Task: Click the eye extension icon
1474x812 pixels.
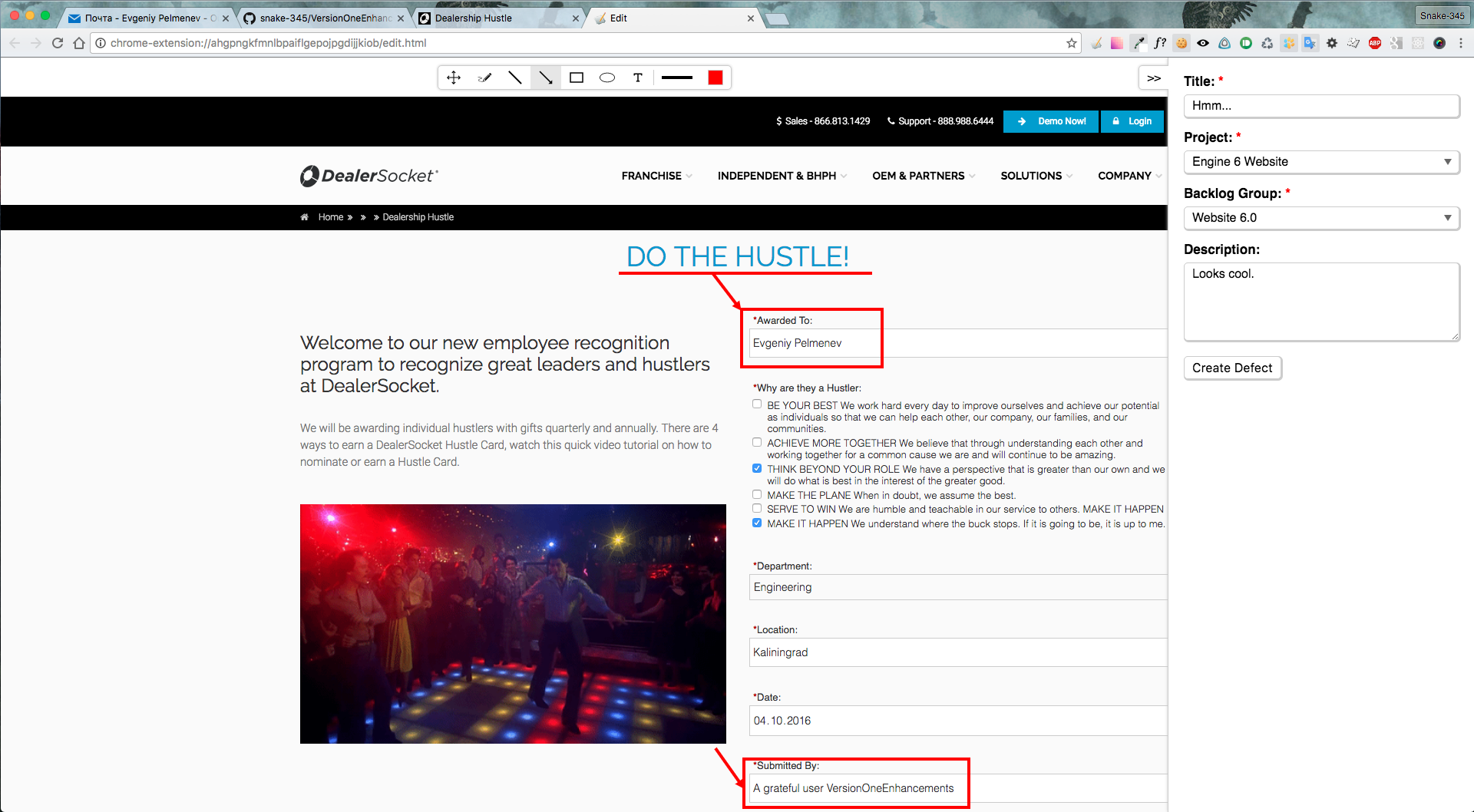Action: [x=1203, y=43]
